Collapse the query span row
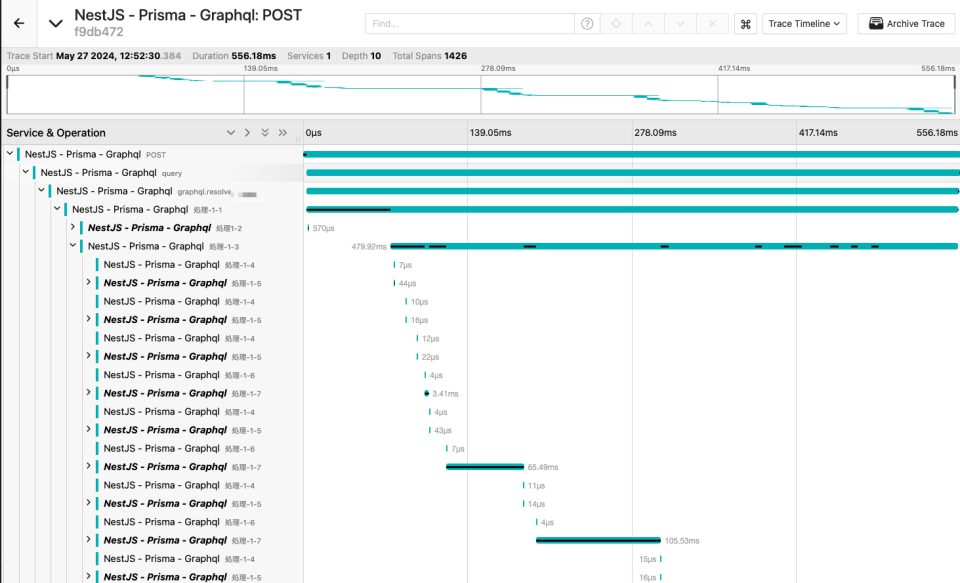This screenshot has width=960, height=583. [26, 172]
